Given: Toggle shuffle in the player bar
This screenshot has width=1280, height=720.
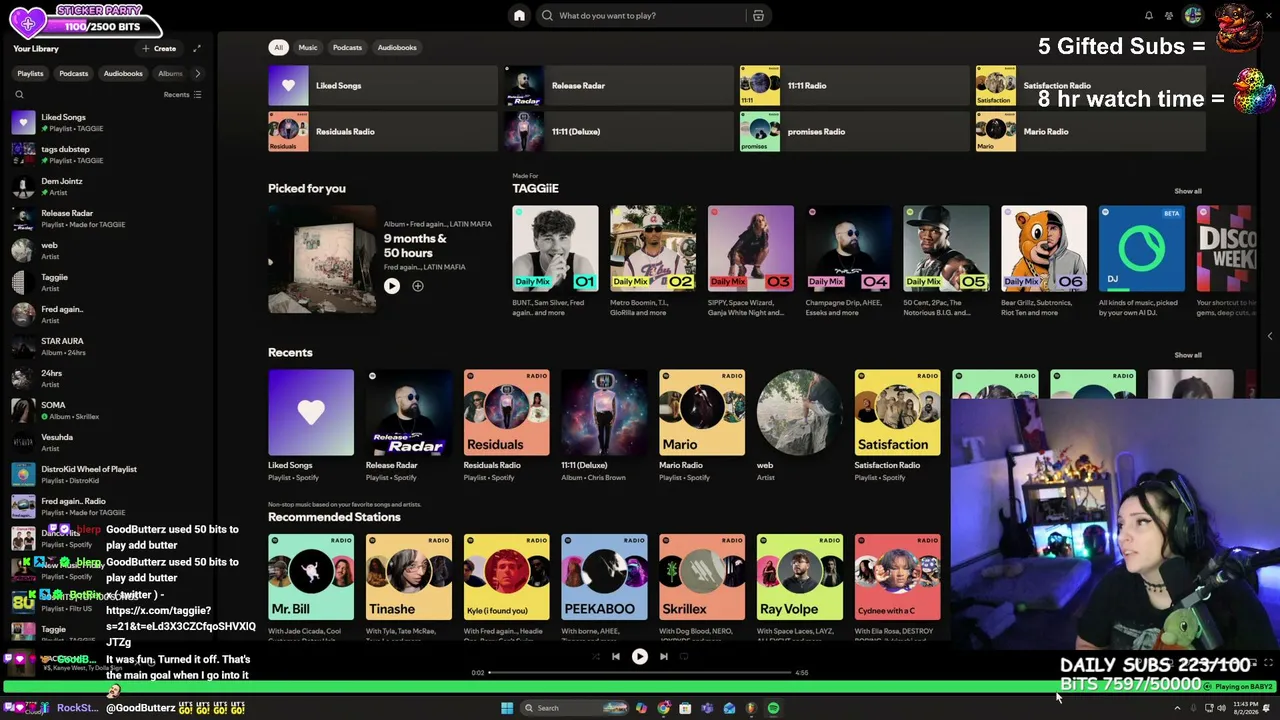Looking at the screenshot, I should (596, 657).
